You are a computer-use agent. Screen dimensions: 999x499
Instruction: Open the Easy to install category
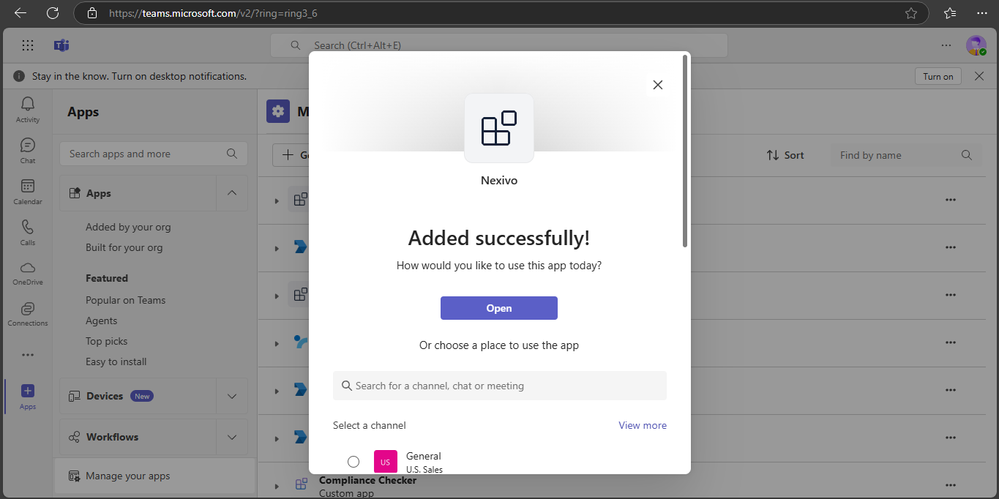tap(116, 361)
